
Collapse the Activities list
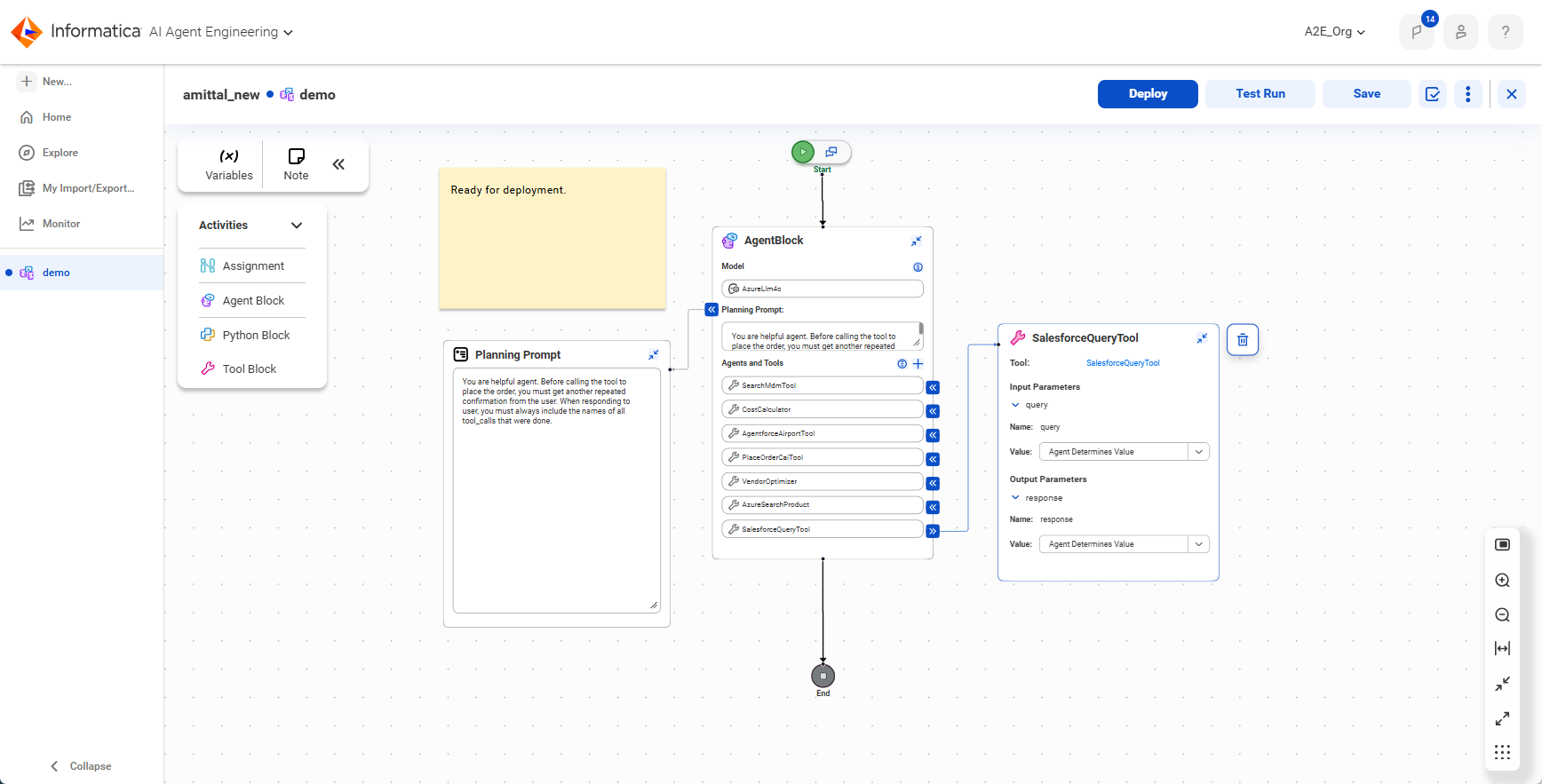coord(297,226)
